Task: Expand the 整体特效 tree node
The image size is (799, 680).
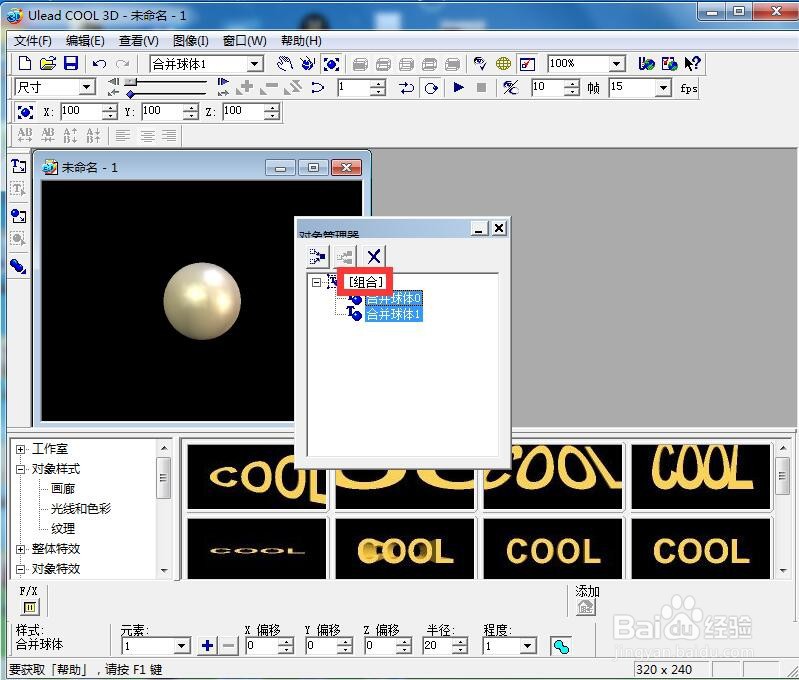Action: click(x=20, y=549)
